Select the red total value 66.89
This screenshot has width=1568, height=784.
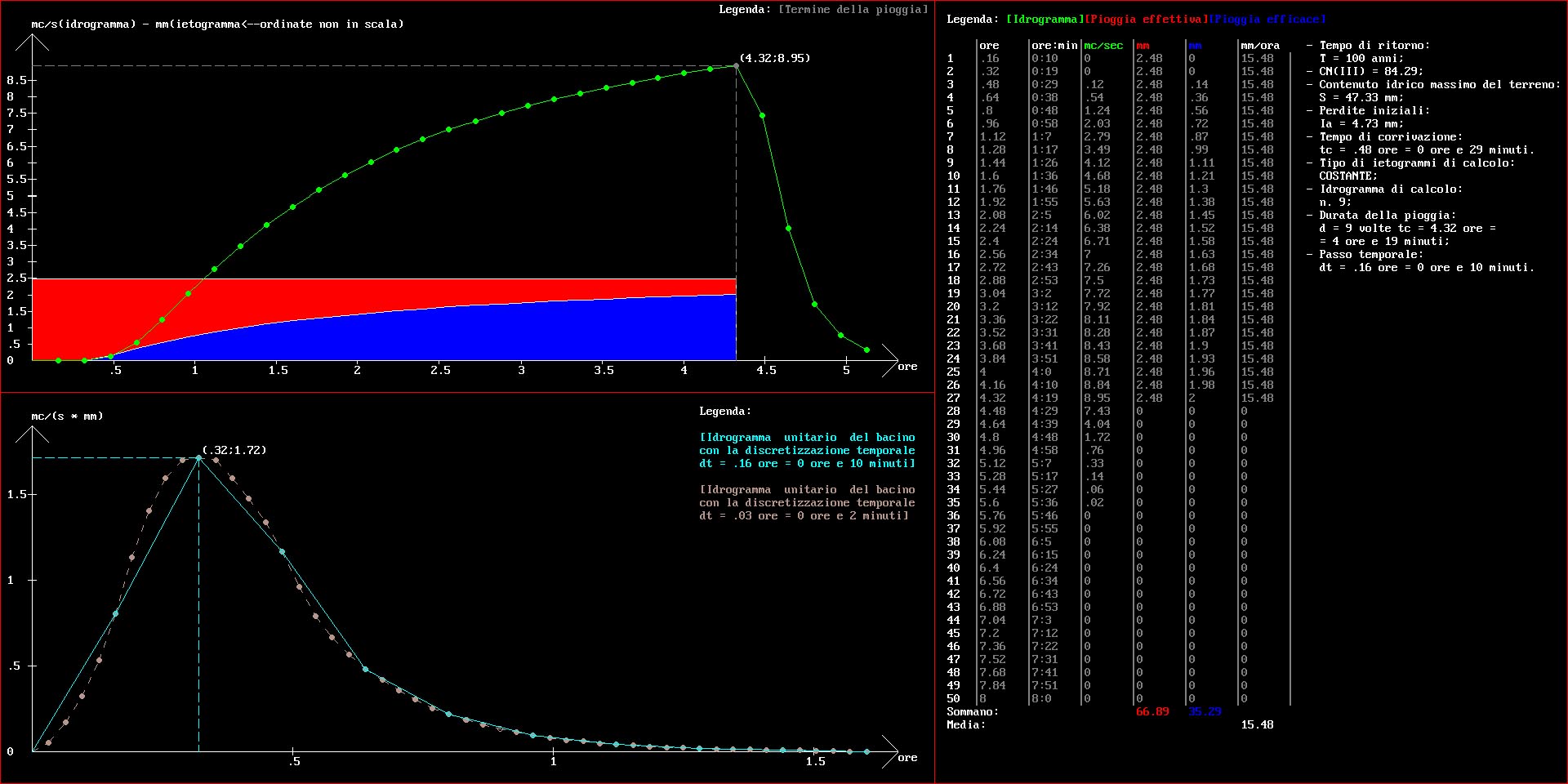[x=1151, y=712]
